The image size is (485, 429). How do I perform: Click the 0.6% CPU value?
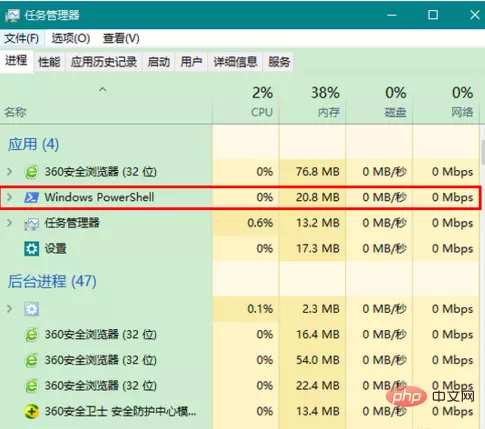[x=260, y=223]
